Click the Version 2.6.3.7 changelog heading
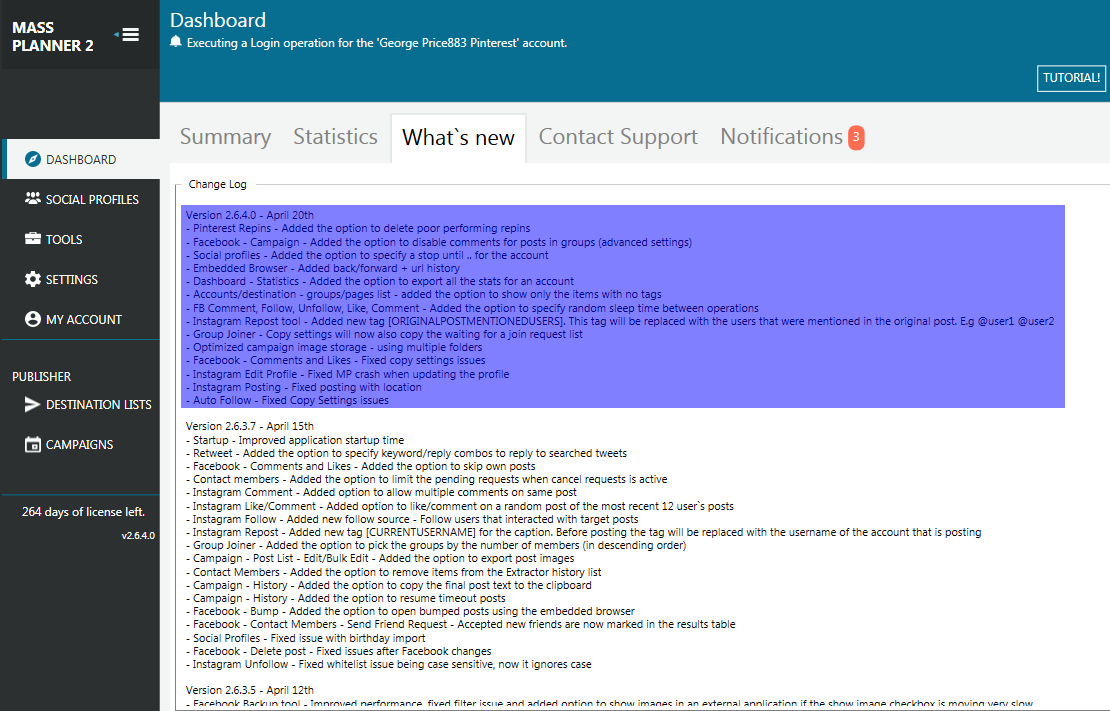 pyautogui.click(x=250, y=426)
